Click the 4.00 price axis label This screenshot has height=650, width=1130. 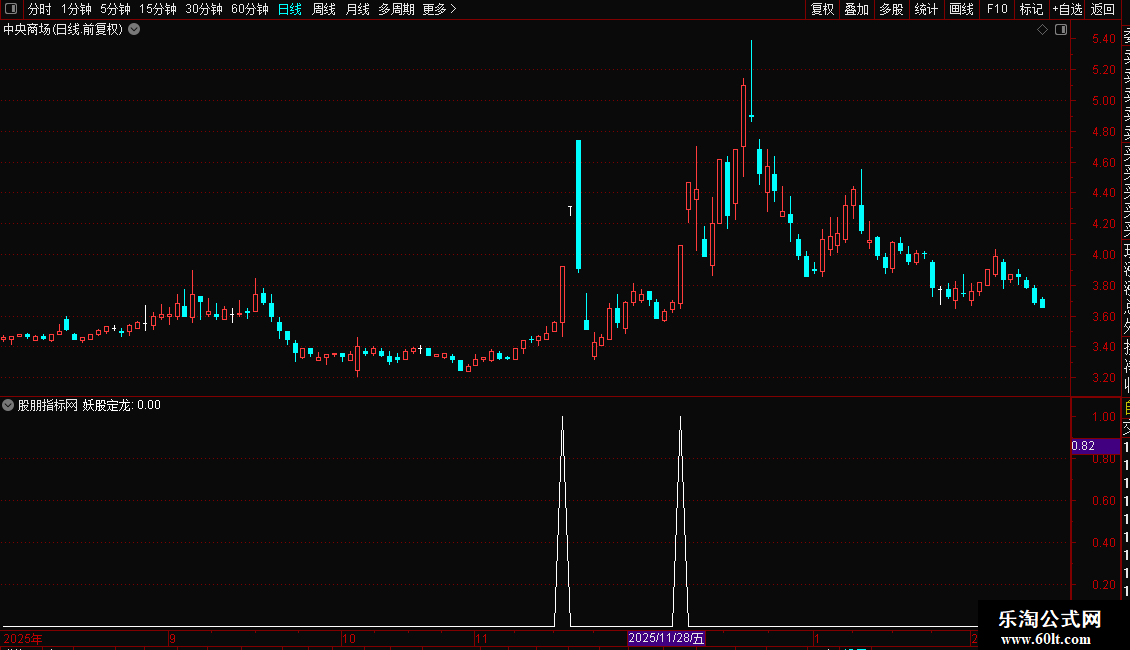coord(1103,254)
